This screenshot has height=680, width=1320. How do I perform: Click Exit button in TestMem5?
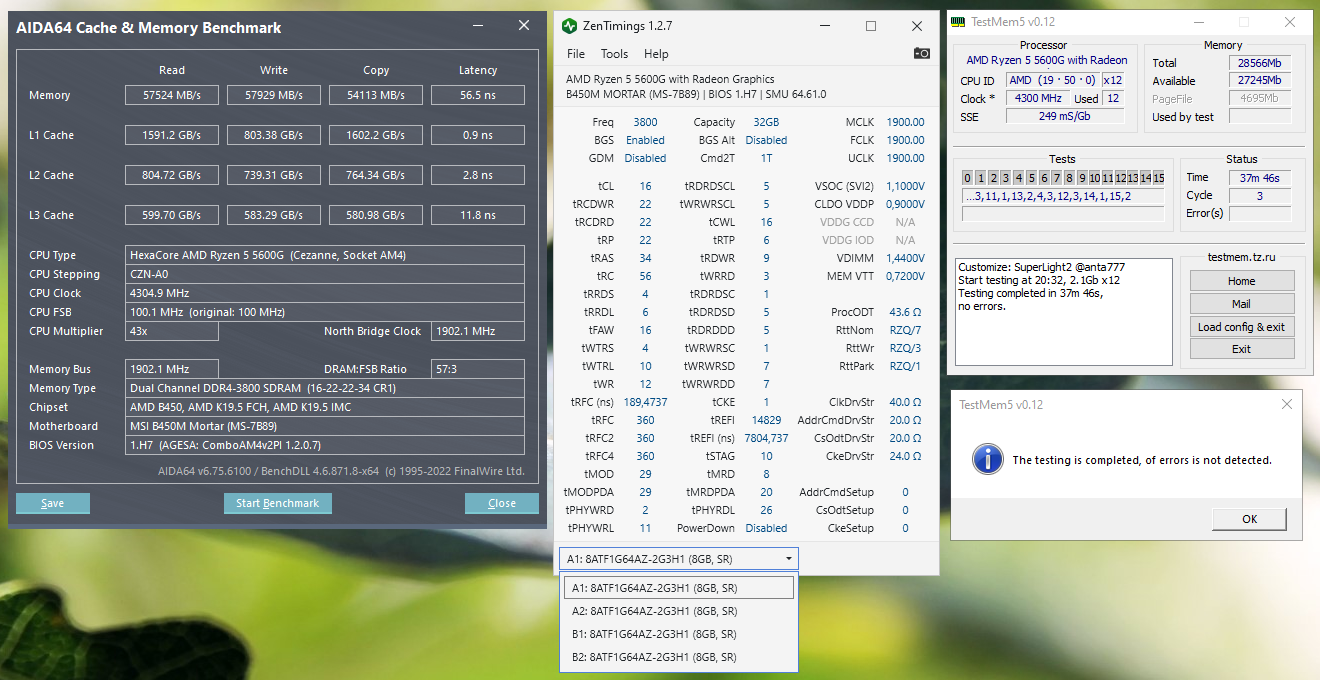click(1242, 349)
